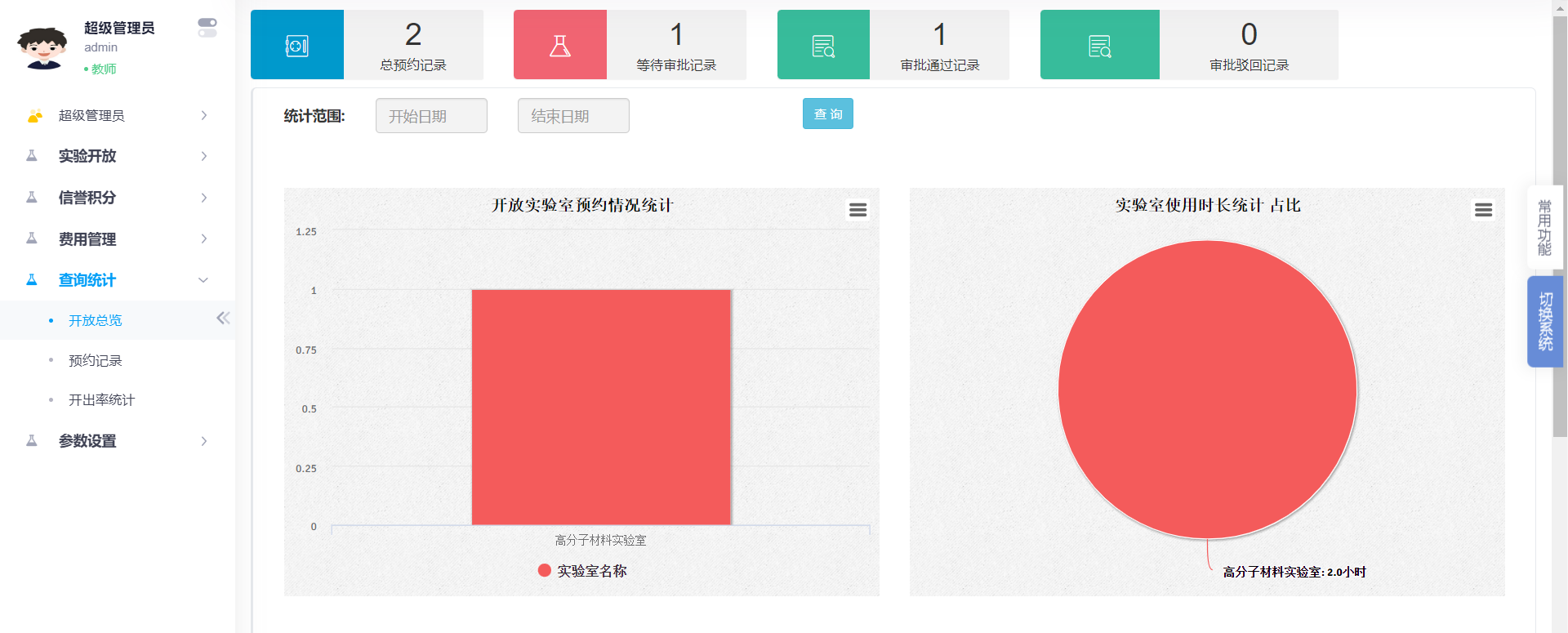1568x633 pixels.
Task: Toggle the switch beside 超级管理员 profile
Action: tap(207, 28)
